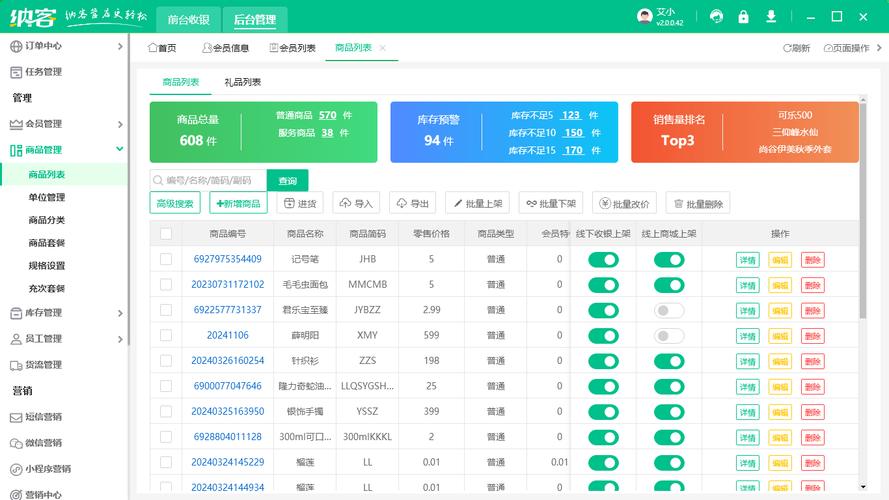Open 微信营销 sidebar item

coord(64,443)
